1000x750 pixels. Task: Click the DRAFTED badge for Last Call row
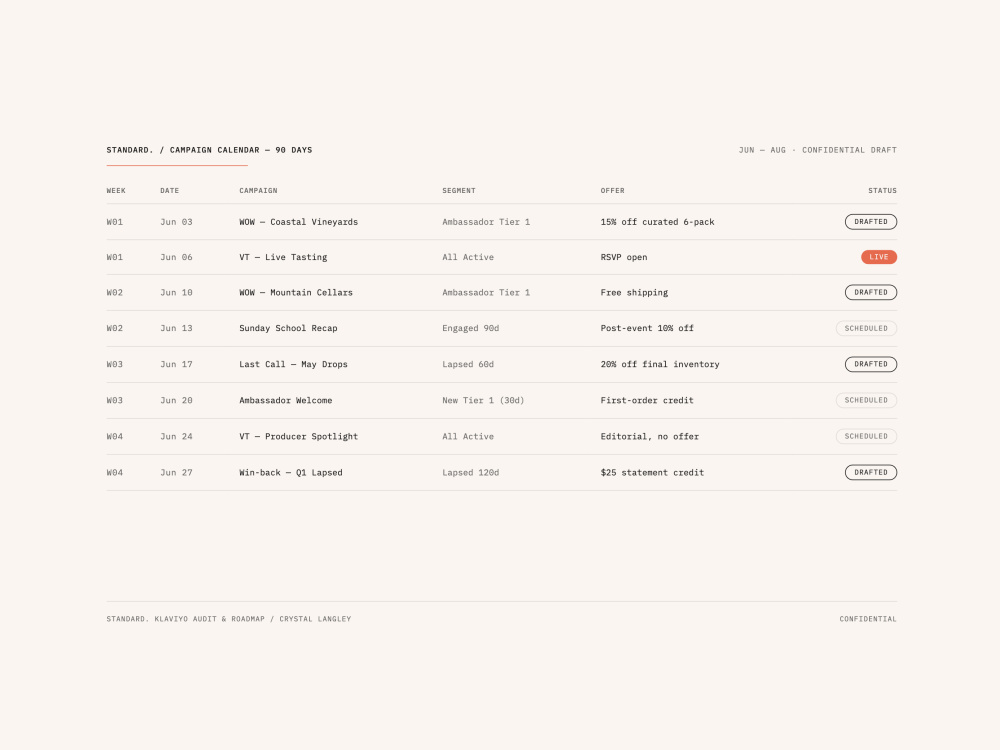click(x=871, y=364)
